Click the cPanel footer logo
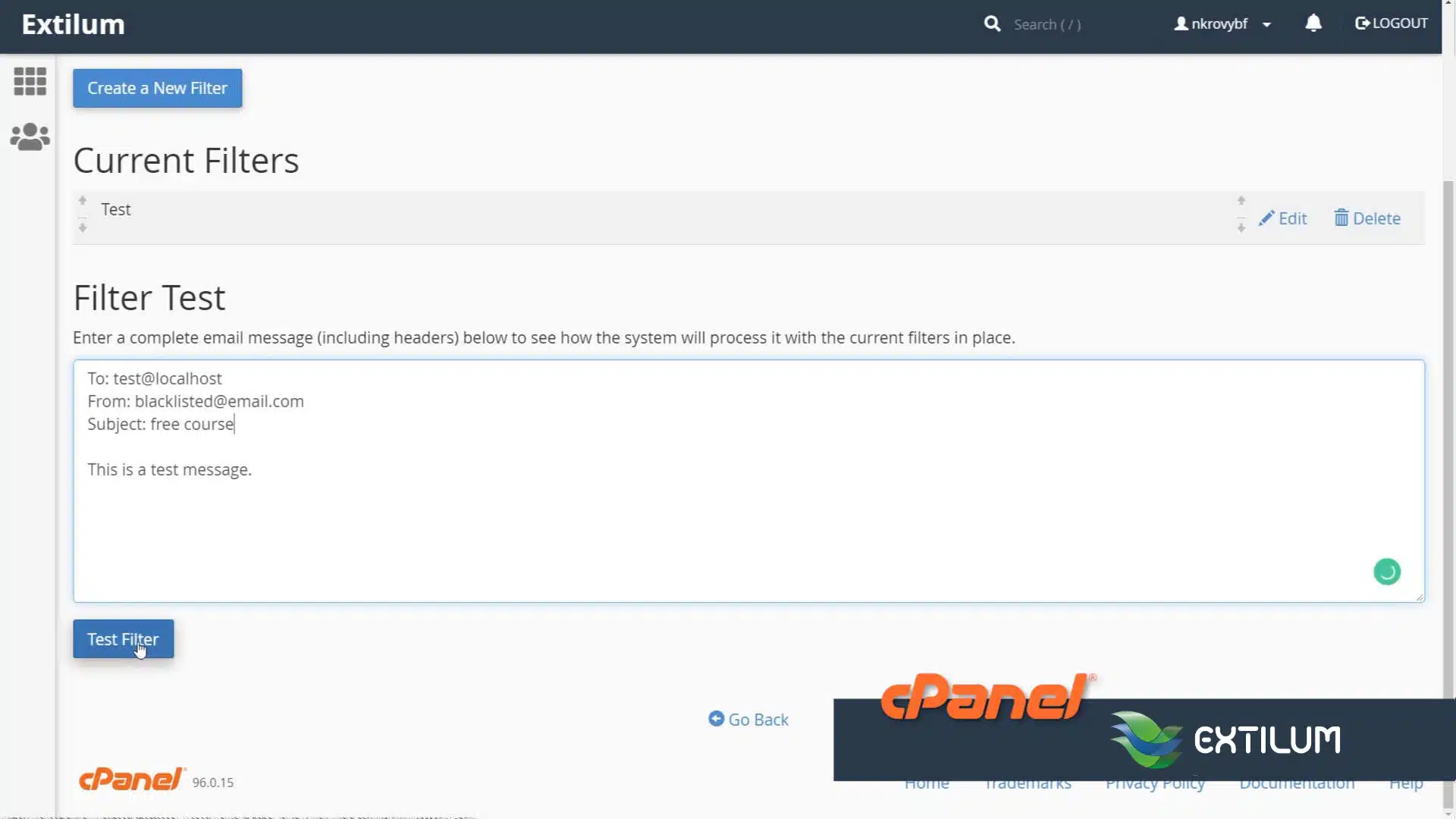This screenshot has height=819, width=1456. tap(132, 779)
